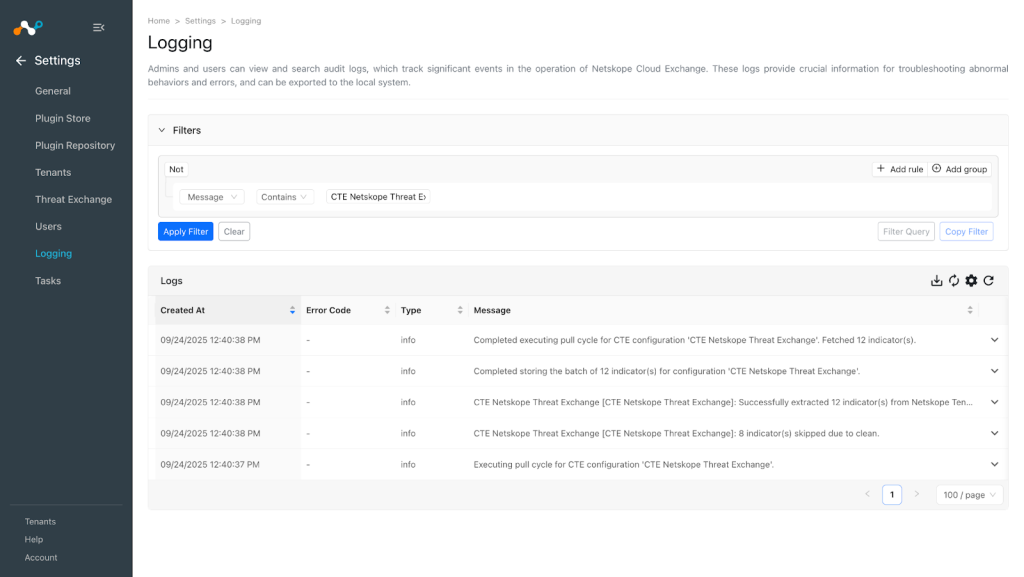
Task: Sort by Message column arrows
Action: (970, 311)
